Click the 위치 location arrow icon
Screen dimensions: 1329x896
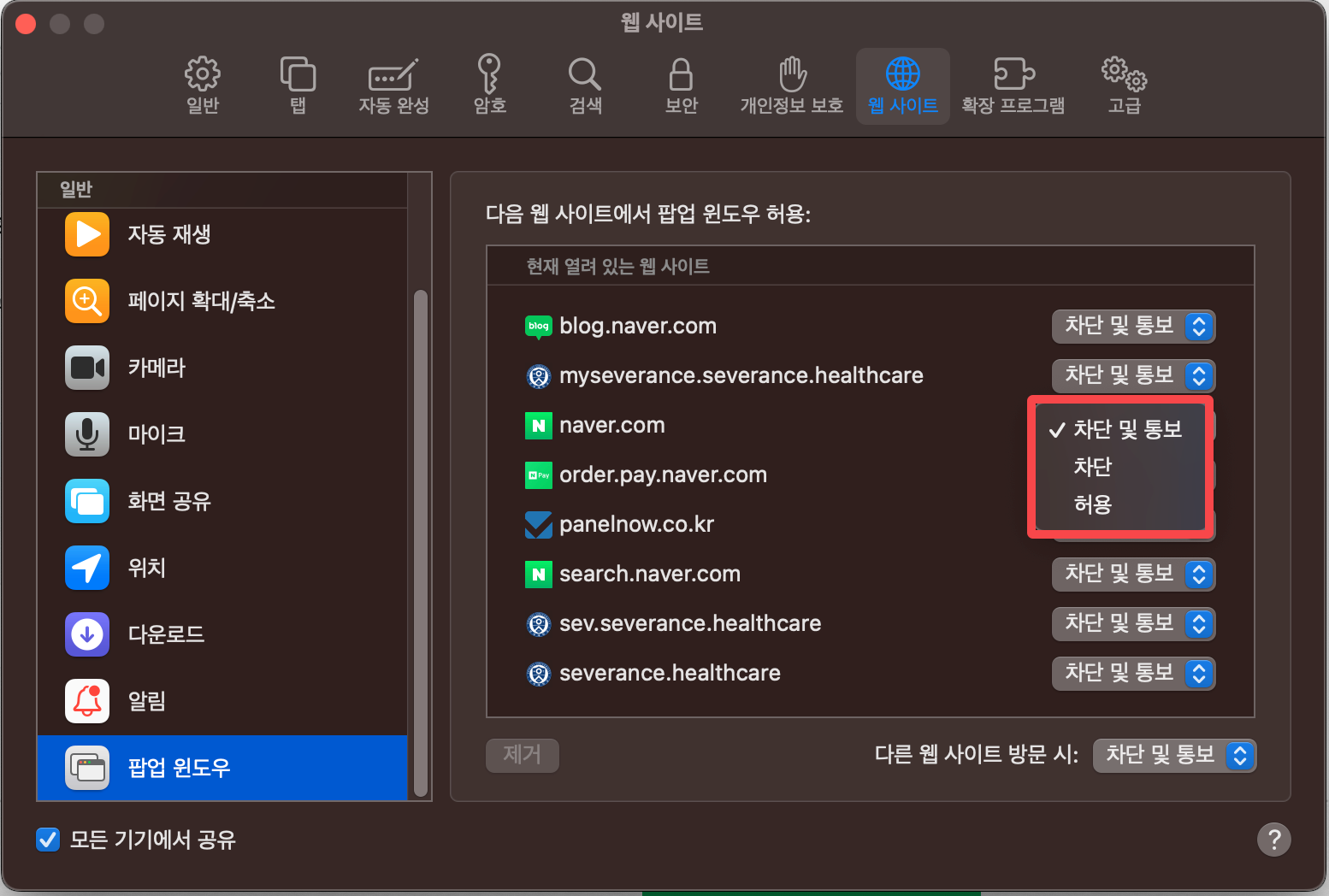pyautogui.click(x=87, y=568)
